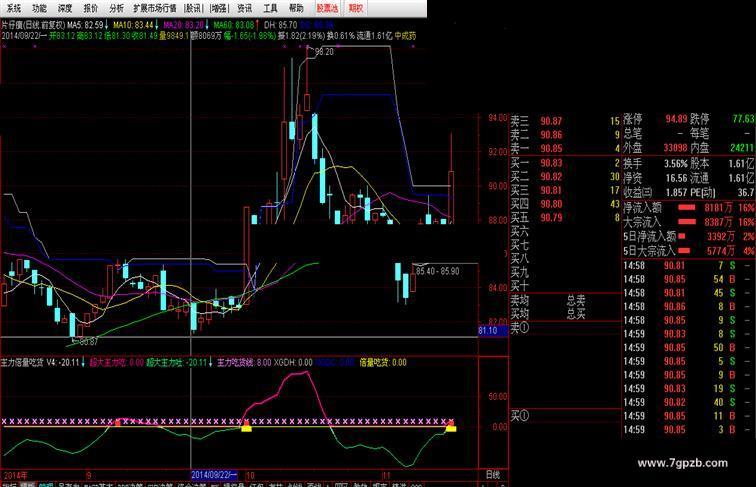Image resolution: width=756 pixels, height=487 pixels.
Task: Click the 净资 16.56 value
Action: [x=676, y=178]
